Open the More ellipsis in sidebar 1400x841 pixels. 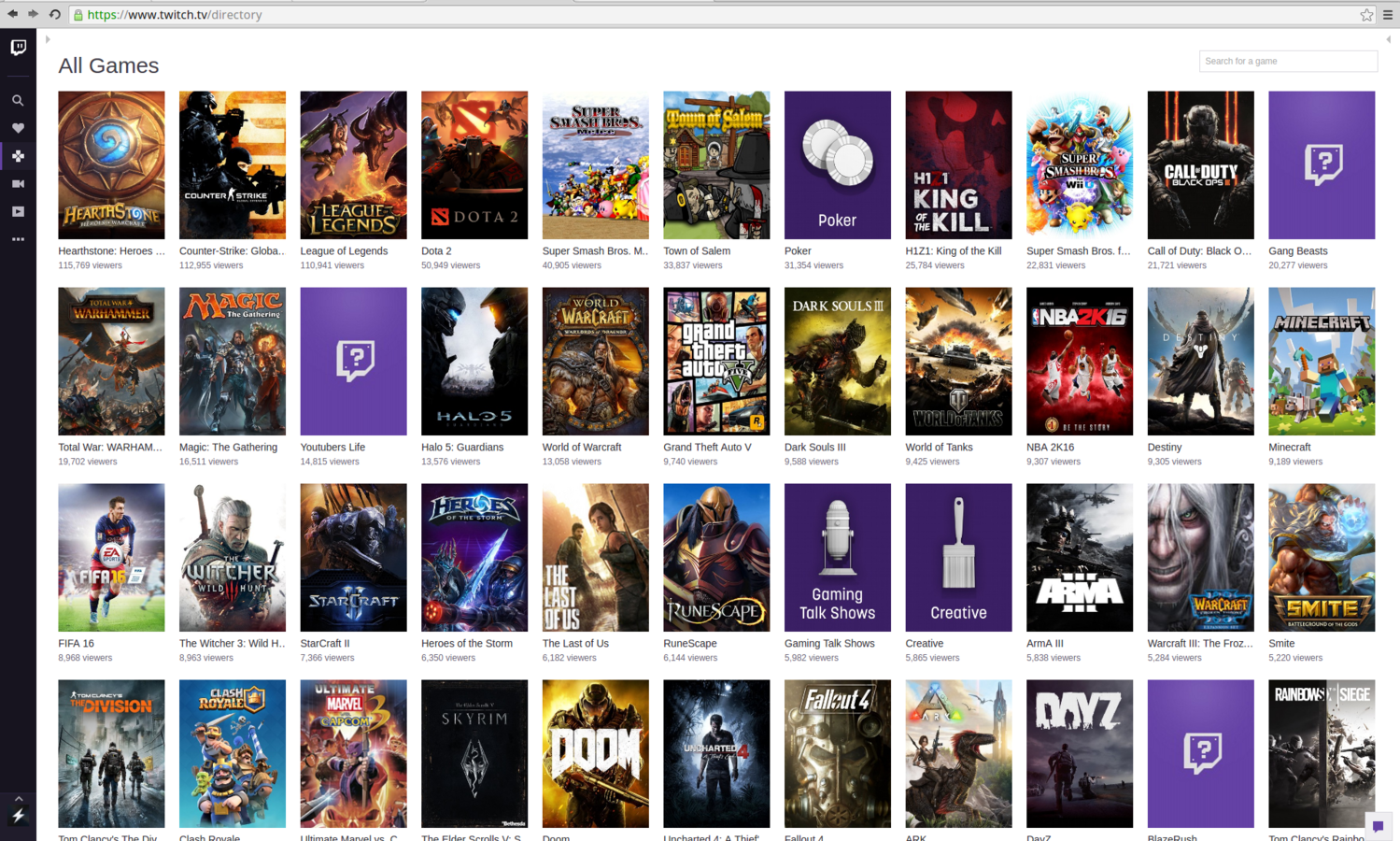point(18,239)
